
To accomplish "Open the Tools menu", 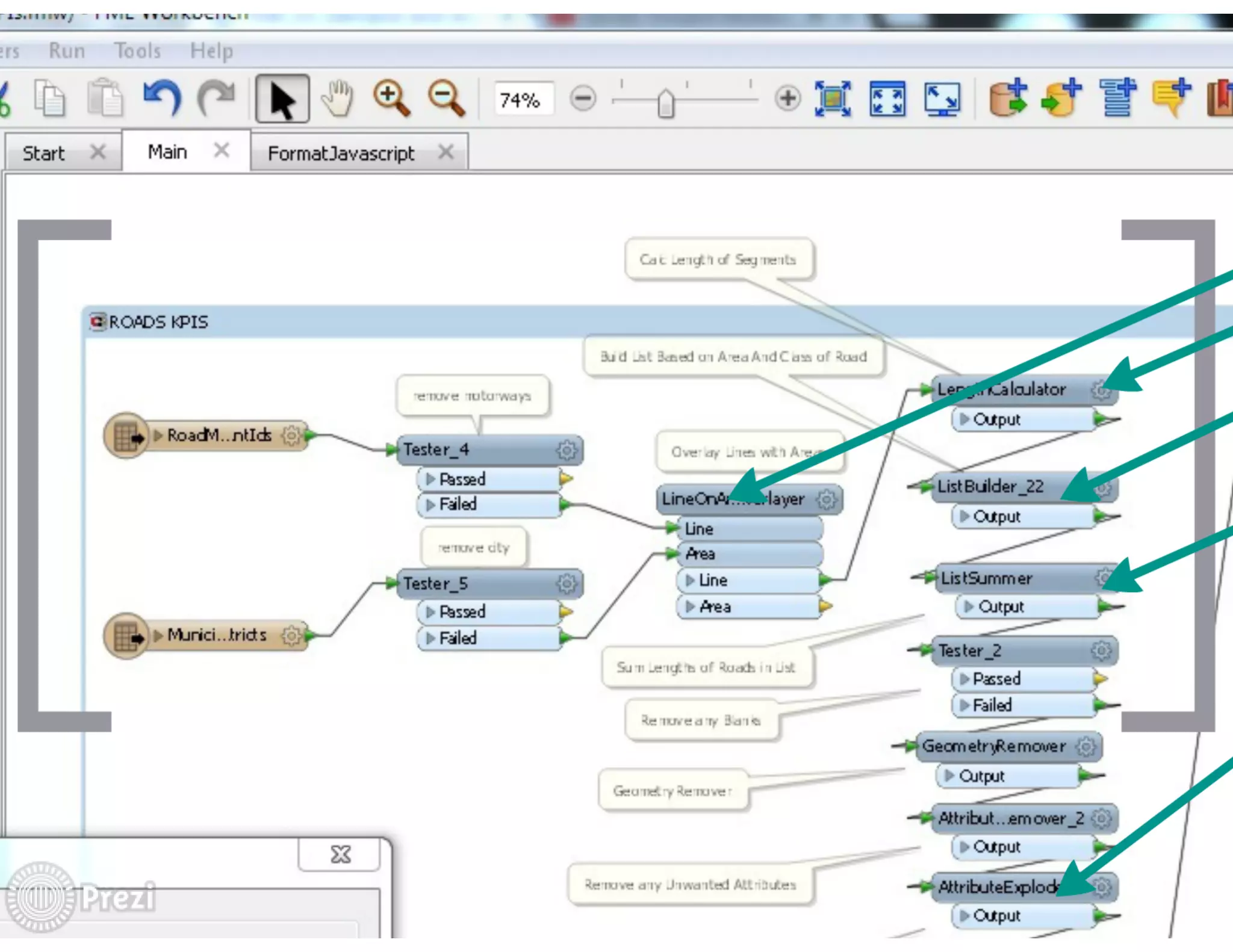I will 137,51.
